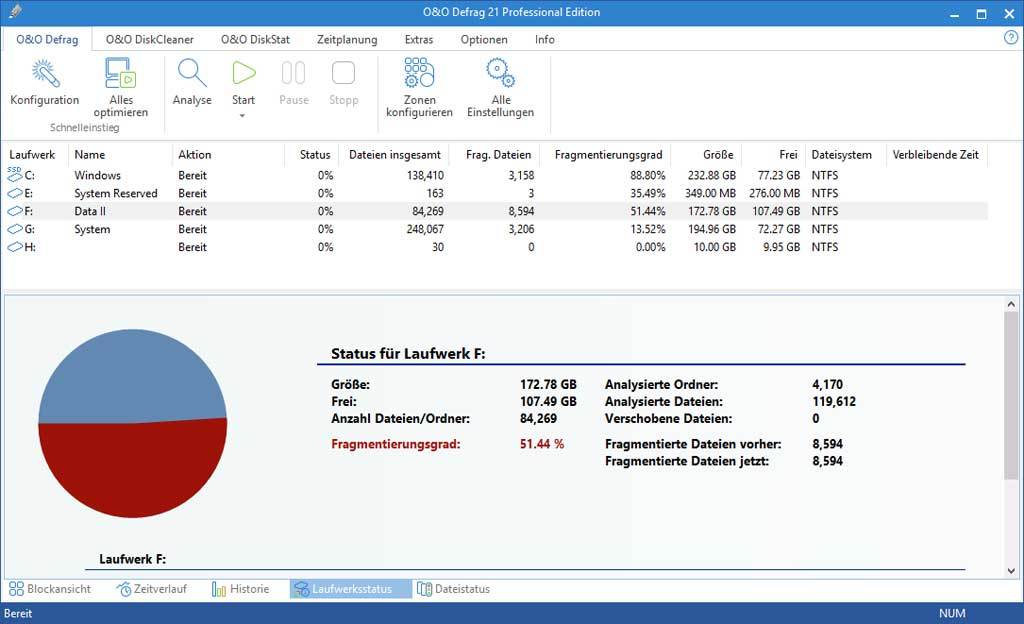Click the O&O Defrag app icon in title bar
This screenshot has height=624, width=1024.
point(16,12)
